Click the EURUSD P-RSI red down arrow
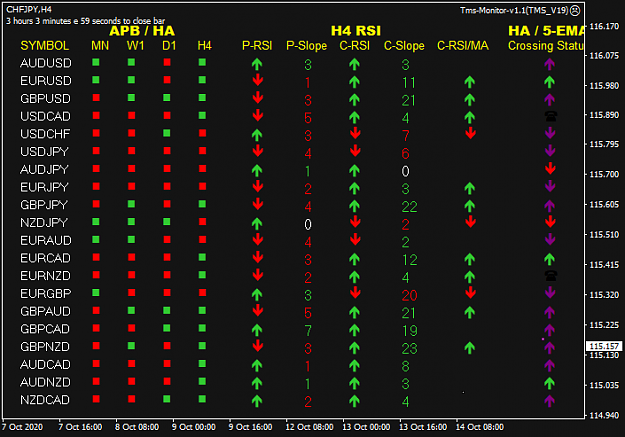The width and height of the screenshot is (625, 437). point(258,80)
